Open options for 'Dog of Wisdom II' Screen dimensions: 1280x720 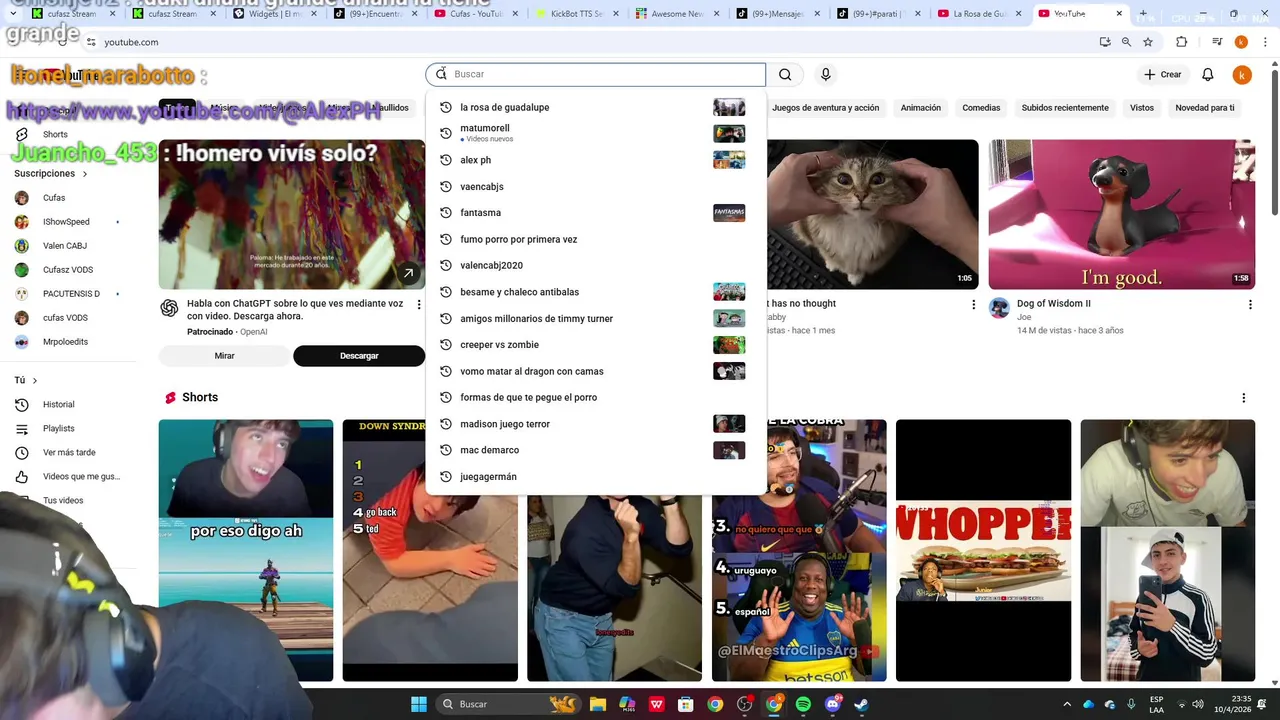point(1250,304)
